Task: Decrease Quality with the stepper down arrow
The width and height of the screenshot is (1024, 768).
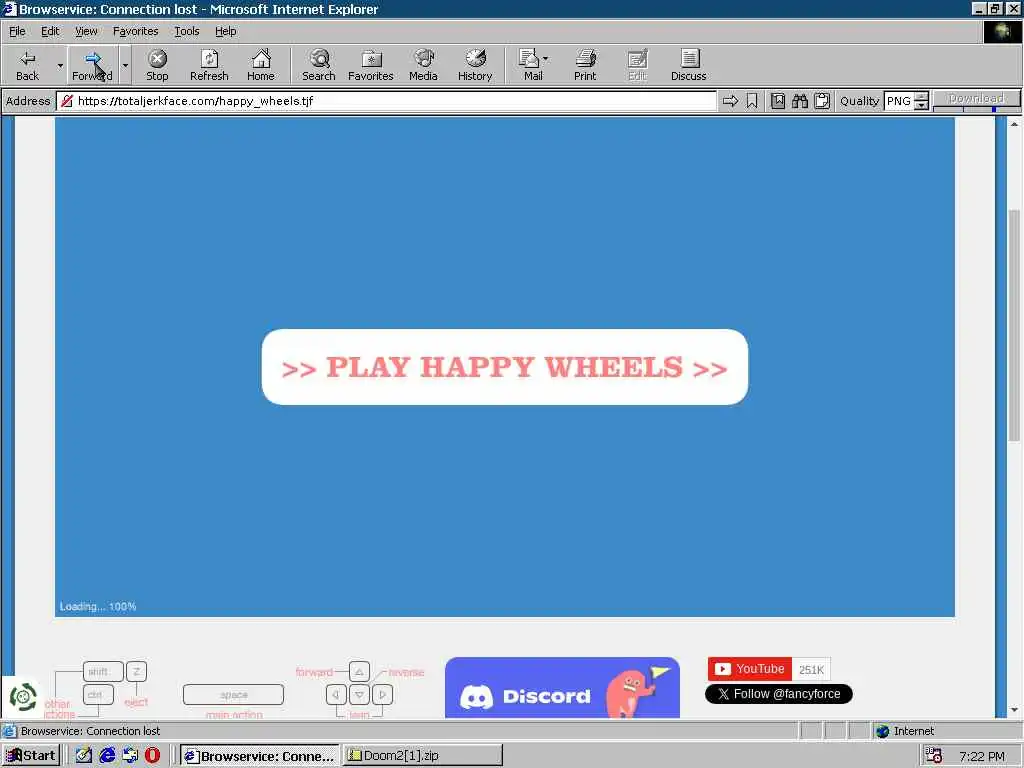Action: 921,105
